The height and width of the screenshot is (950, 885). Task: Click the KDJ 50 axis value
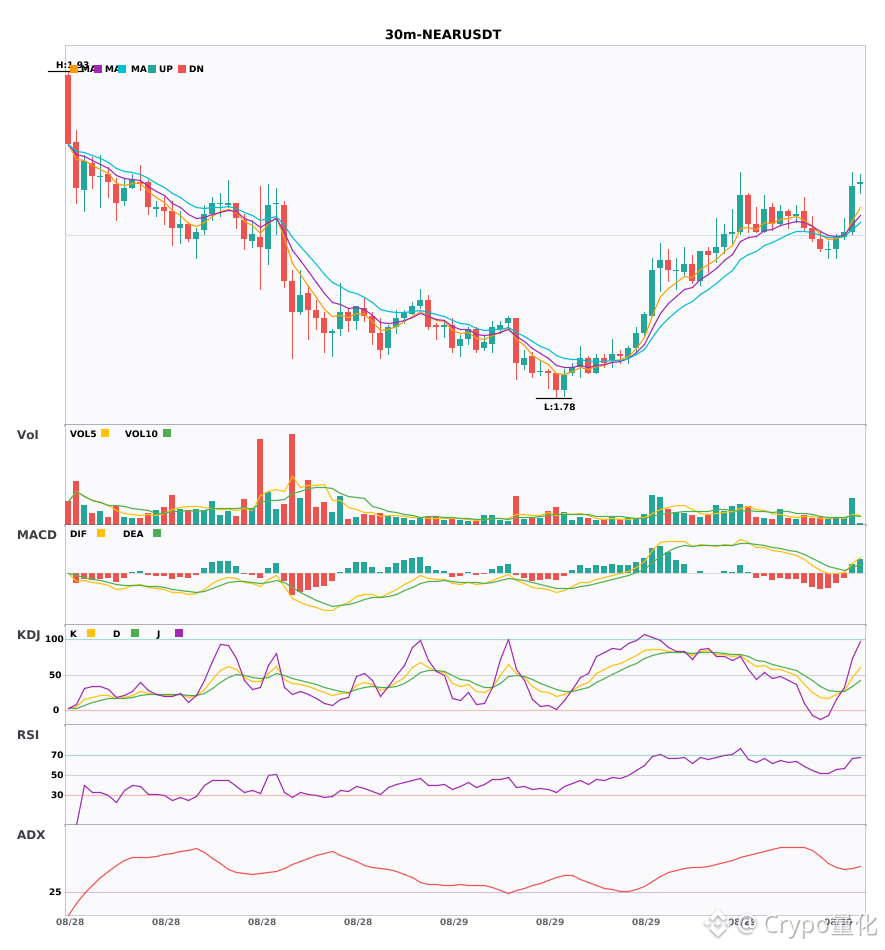[x=55, y=675]
